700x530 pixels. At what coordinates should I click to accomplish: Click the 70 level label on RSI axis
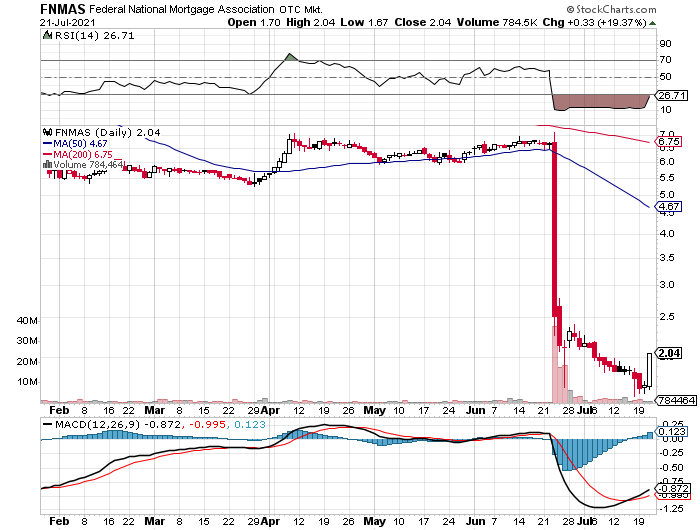tap(665, 60)
